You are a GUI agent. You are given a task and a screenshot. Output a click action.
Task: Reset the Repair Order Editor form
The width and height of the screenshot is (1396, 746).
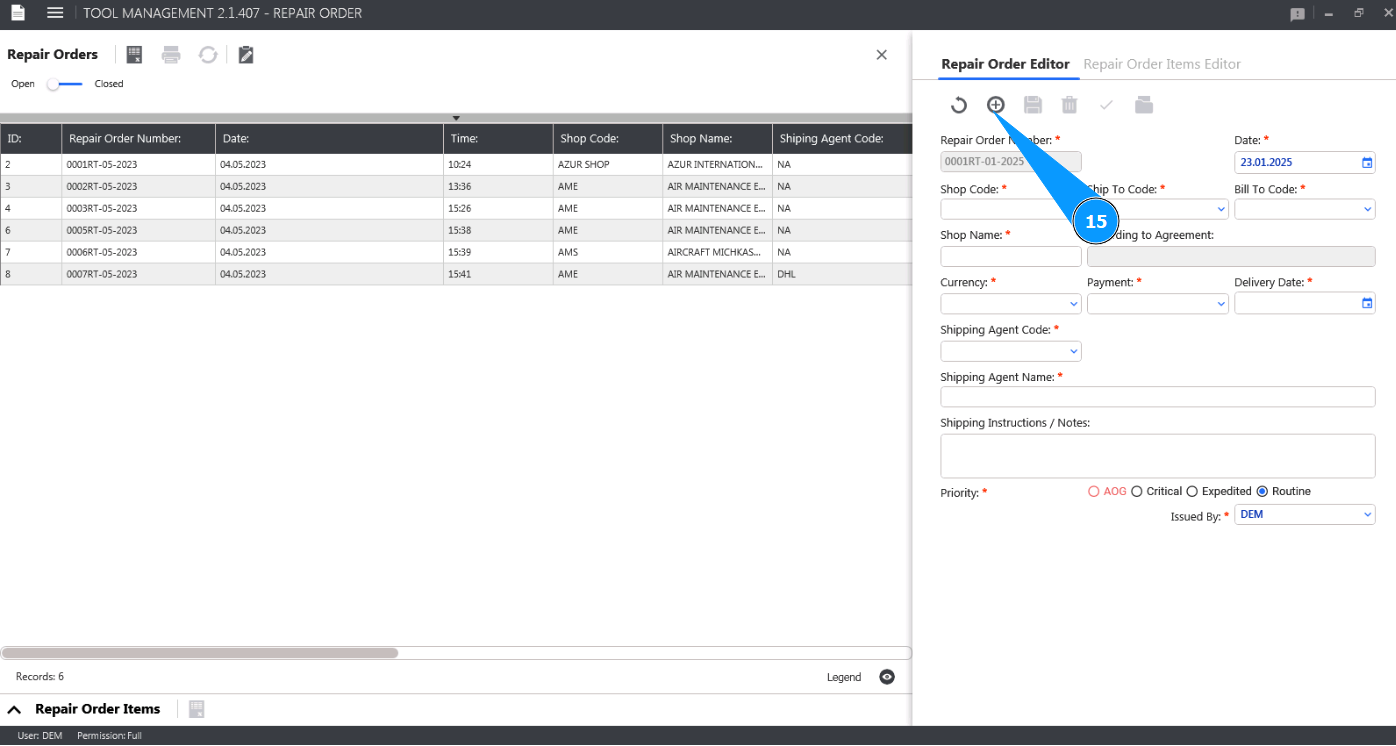click(x=959, y=105)
